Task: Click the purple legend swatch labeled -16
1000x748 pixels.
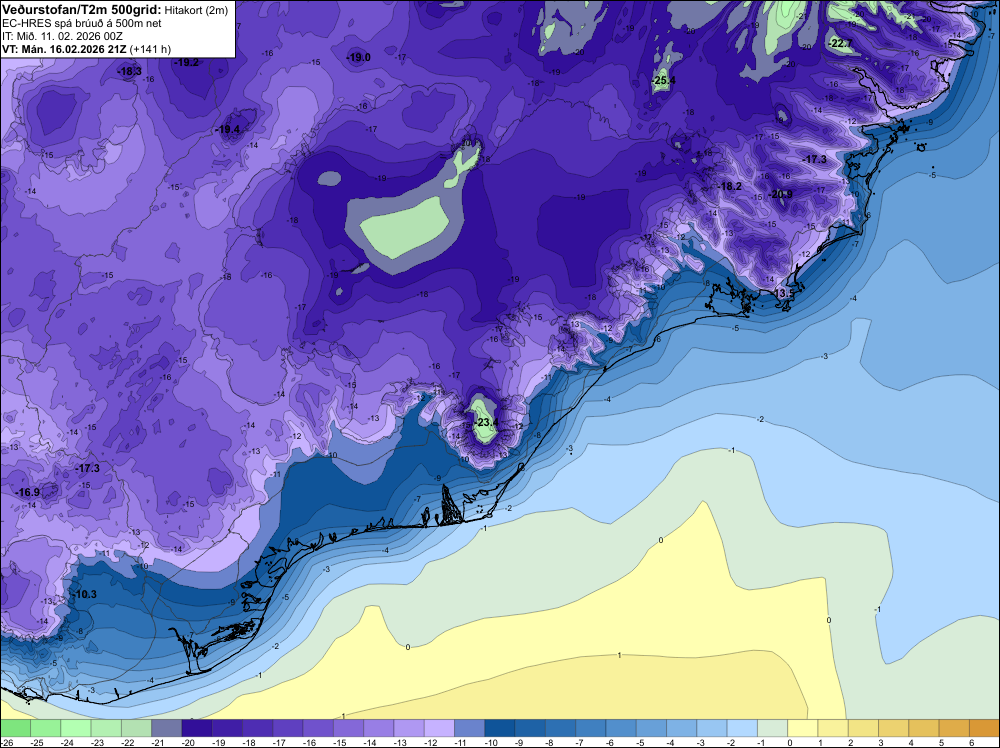Action: [x=318, y=728]
